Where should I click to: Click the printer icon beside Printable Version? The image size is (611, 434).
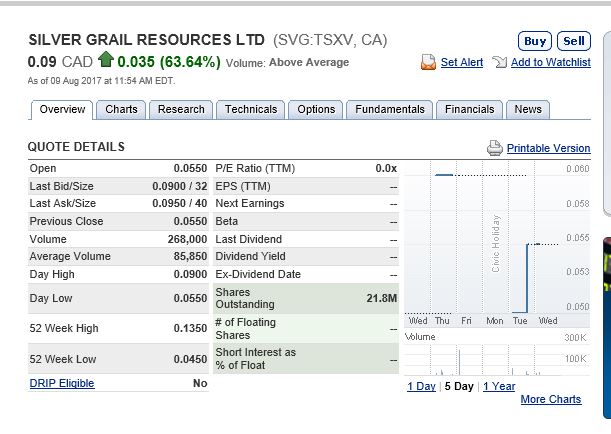(494, 148)
